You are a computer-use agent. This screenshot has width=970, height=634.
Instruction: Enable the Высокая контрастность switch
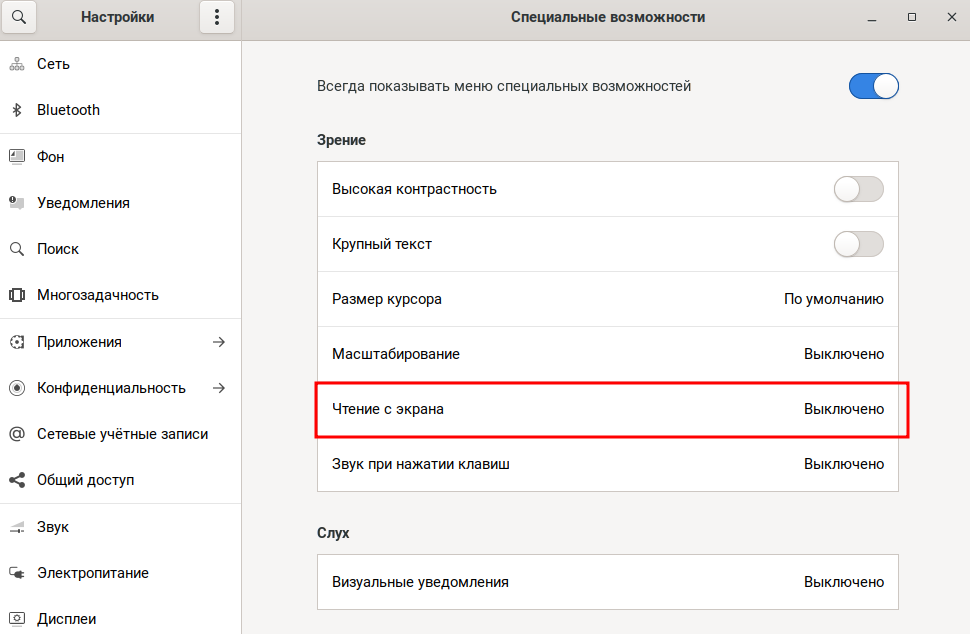coord(858,189)
